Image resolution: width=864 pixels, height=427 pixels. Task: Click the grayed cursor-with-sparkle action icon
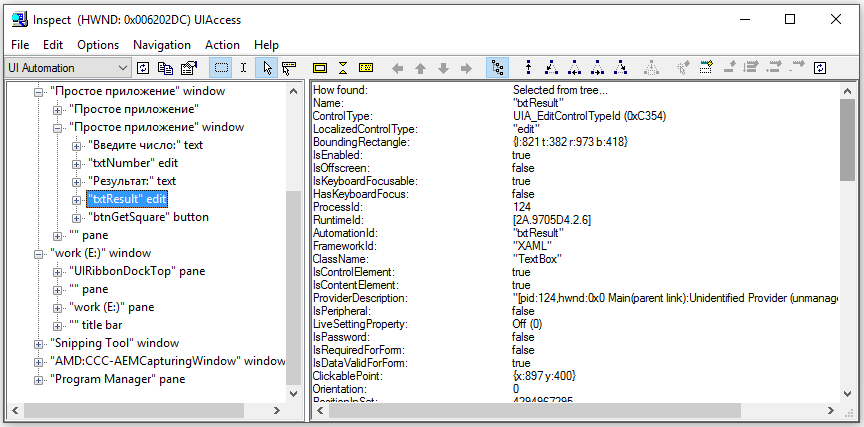(x=683, y=68)
